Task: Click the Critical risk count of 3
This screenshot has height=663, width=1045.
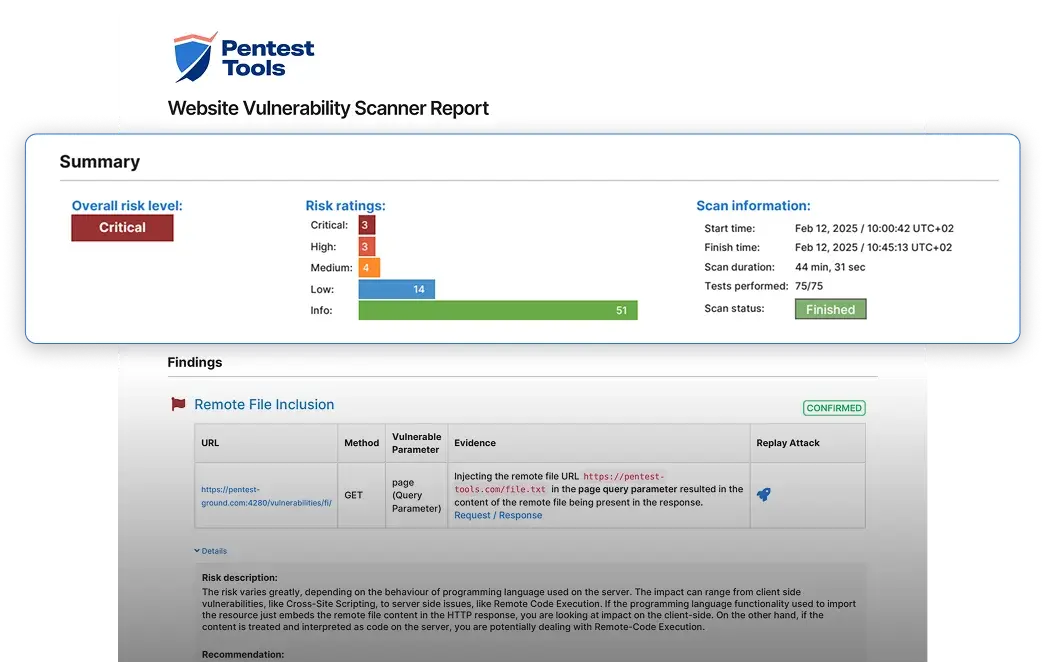Action: pos(365,225)
